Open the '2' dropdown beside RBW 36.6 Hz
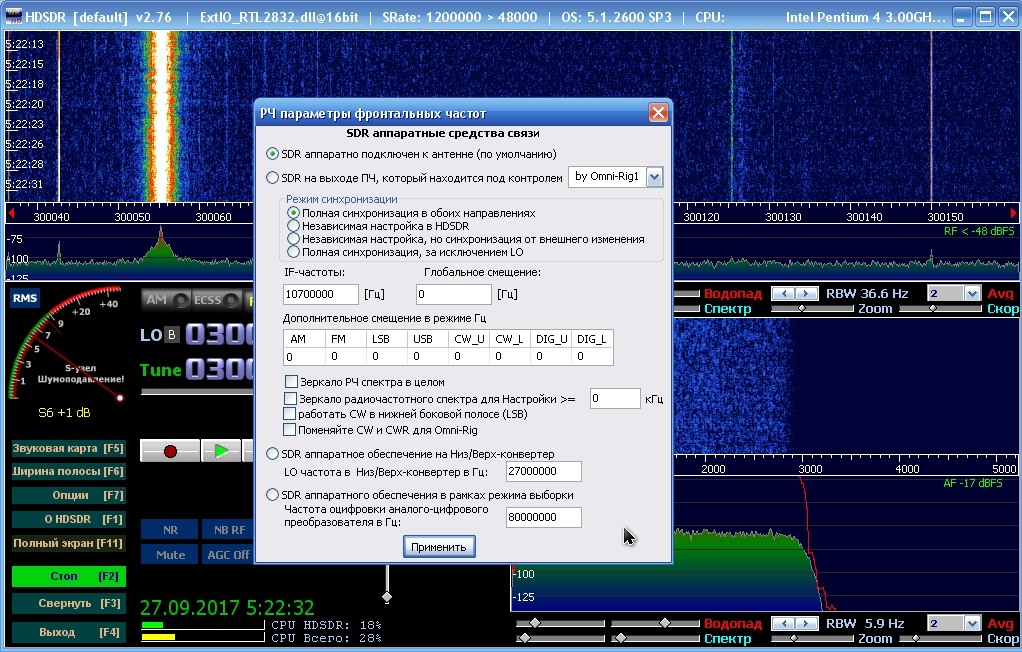 pos(972,293)
